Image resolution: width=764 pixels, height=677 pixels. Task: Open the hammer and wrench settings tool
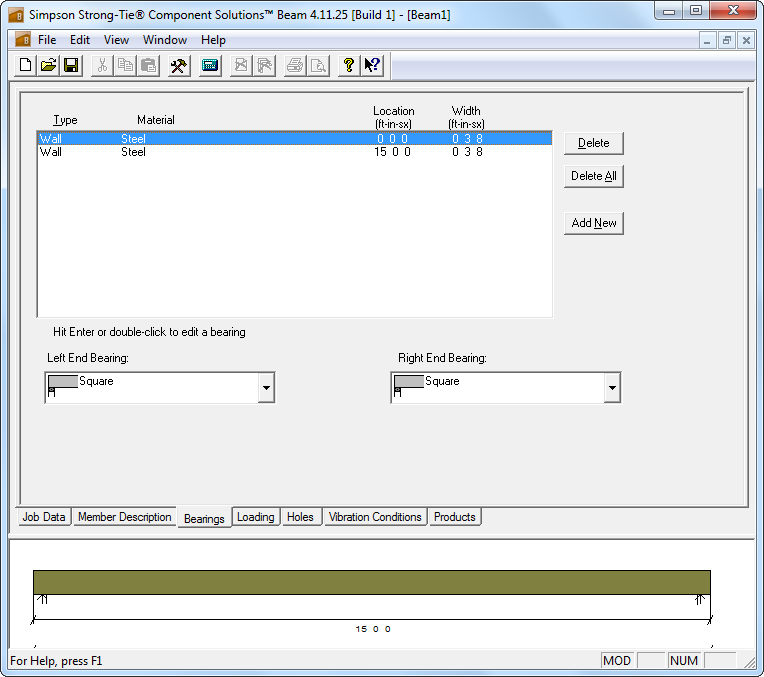179,65
